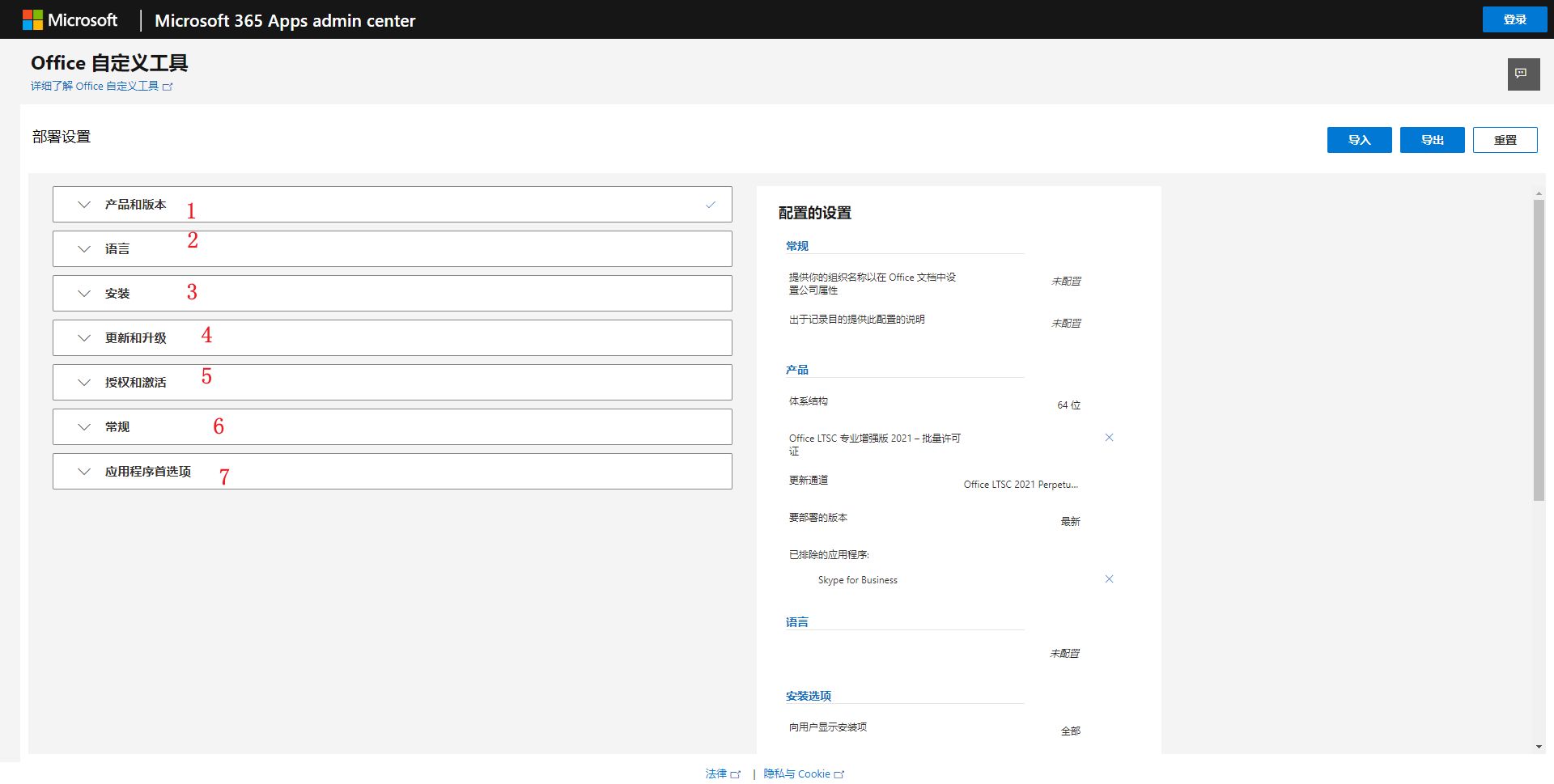Click the scrollbar down arrow

coord(1539,747)
